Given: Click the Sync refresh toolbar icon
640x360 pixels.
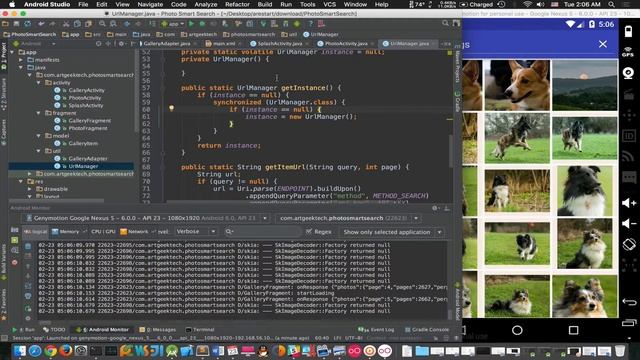Looking at the screenshot, I should pyautogui.click(x=27, y=24).
